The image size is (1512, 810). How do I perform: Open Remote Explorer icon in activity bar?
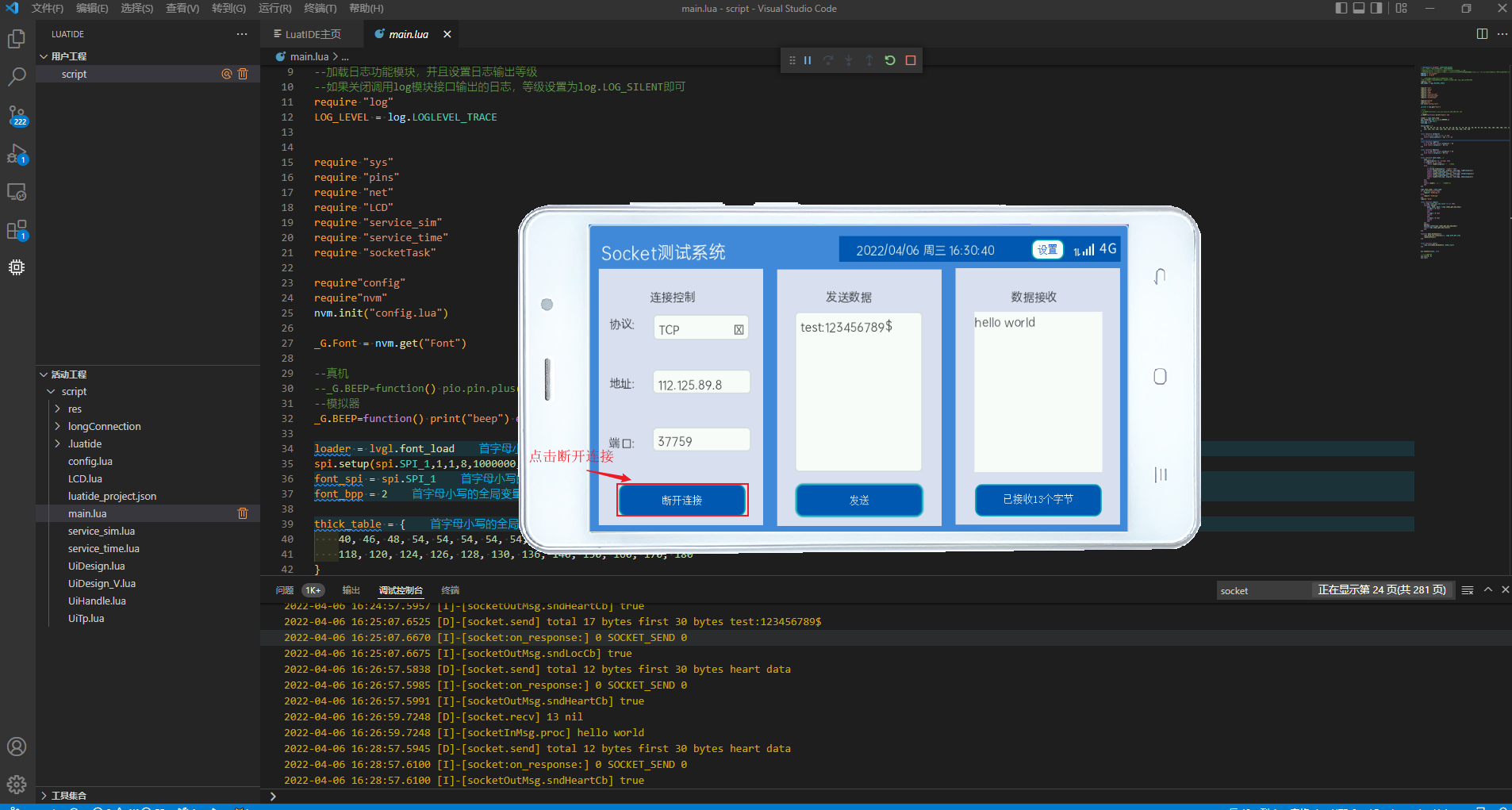click(17, 192)
